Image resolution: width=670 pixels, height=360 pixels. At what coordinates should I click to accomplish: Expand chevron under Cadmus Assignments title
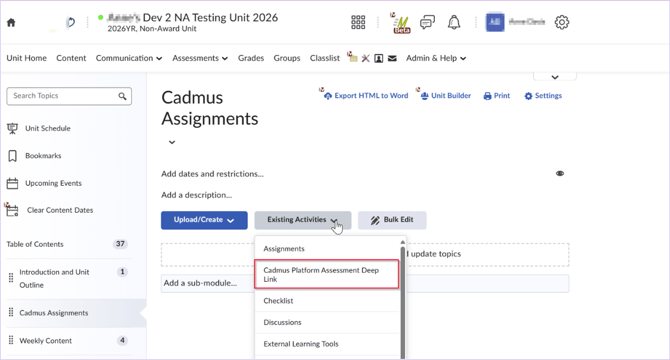pos(172,142)
